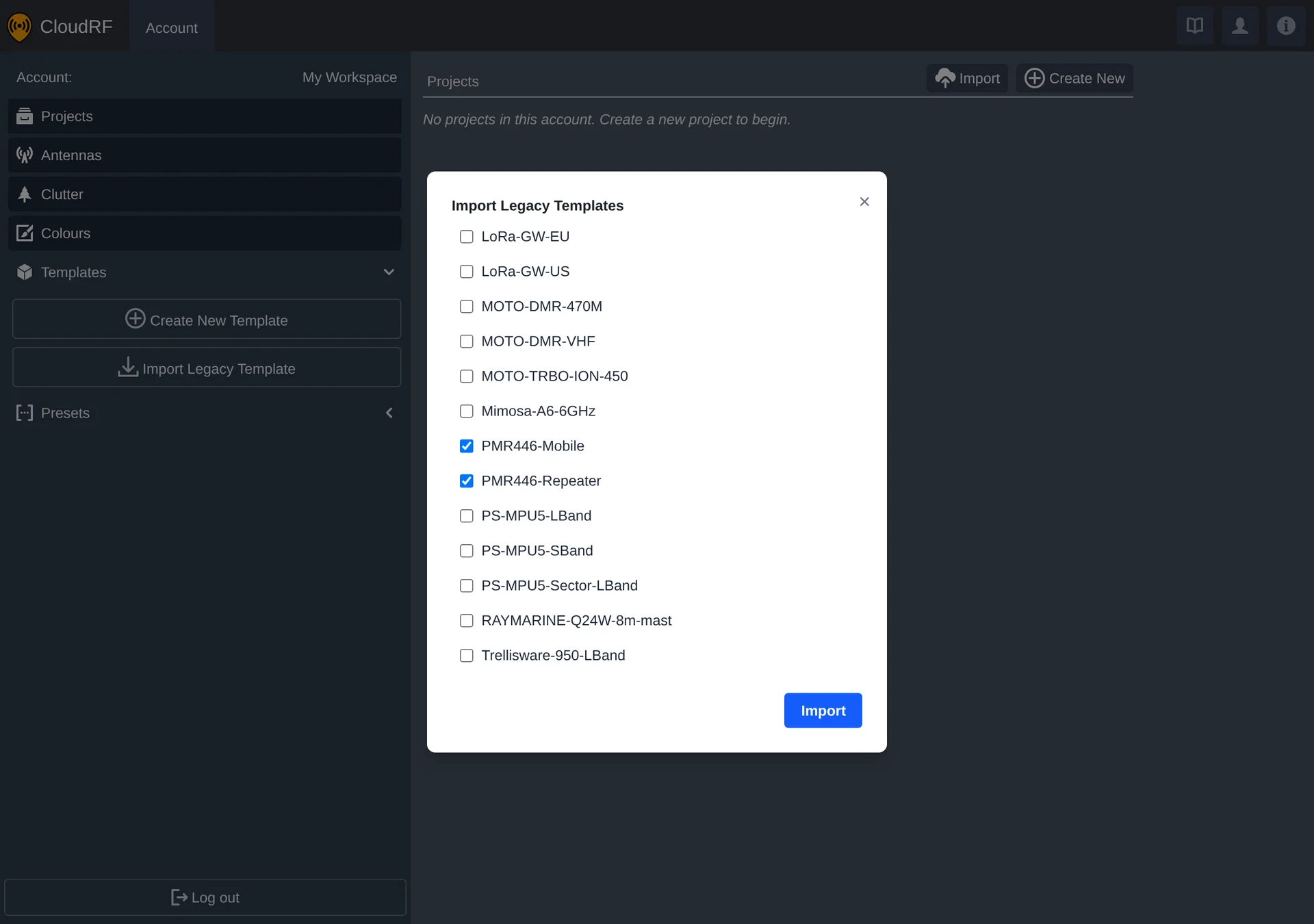Open the Account tab

pyautogui.click(x=172, y=27)
